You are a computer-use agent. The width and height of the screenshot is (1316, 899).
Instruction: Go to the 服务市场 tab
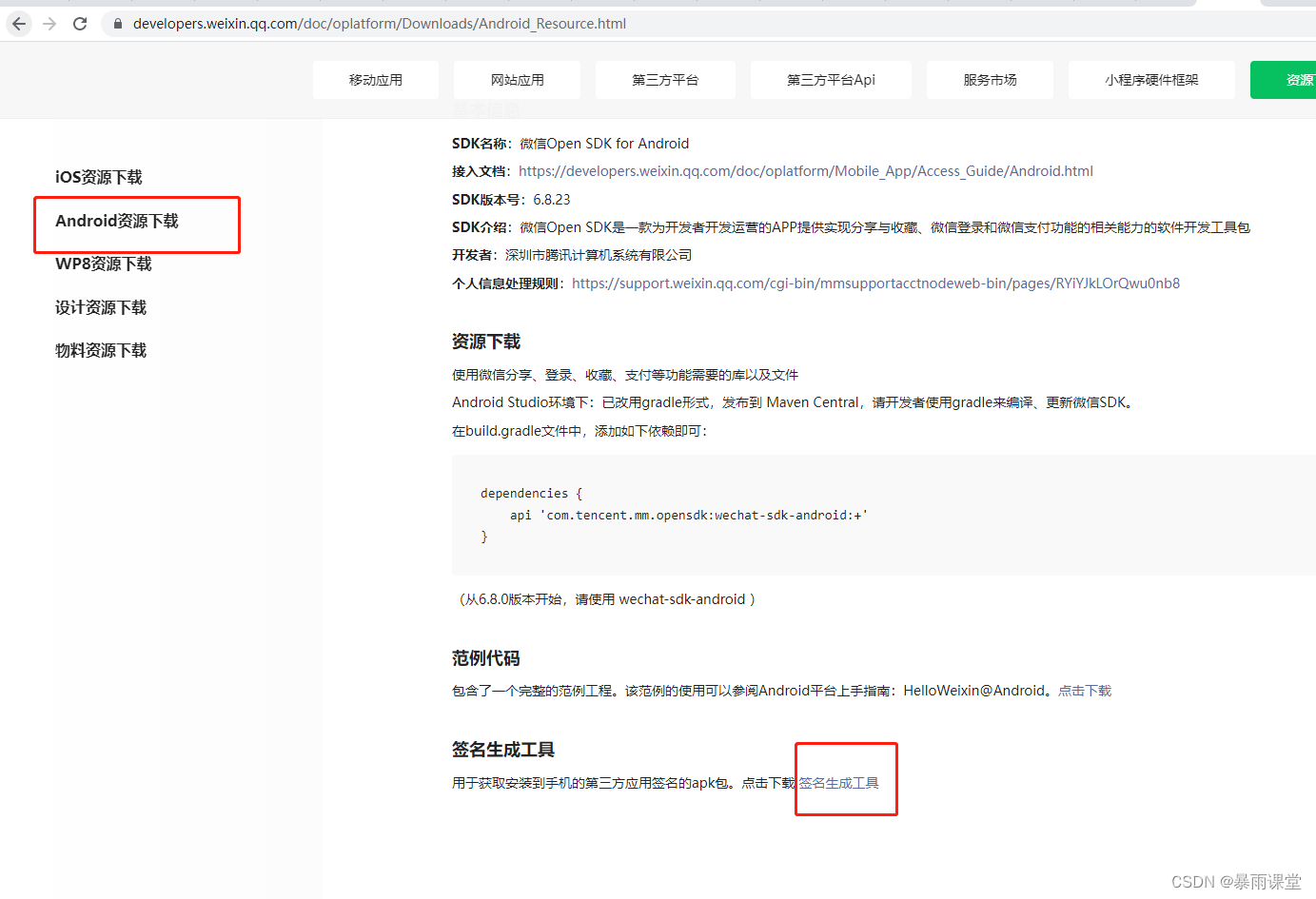pos(990,80)
